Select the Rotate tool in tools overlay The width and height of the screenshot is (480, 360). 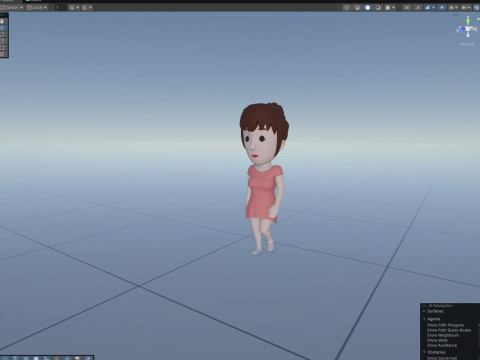click(3, 34)
